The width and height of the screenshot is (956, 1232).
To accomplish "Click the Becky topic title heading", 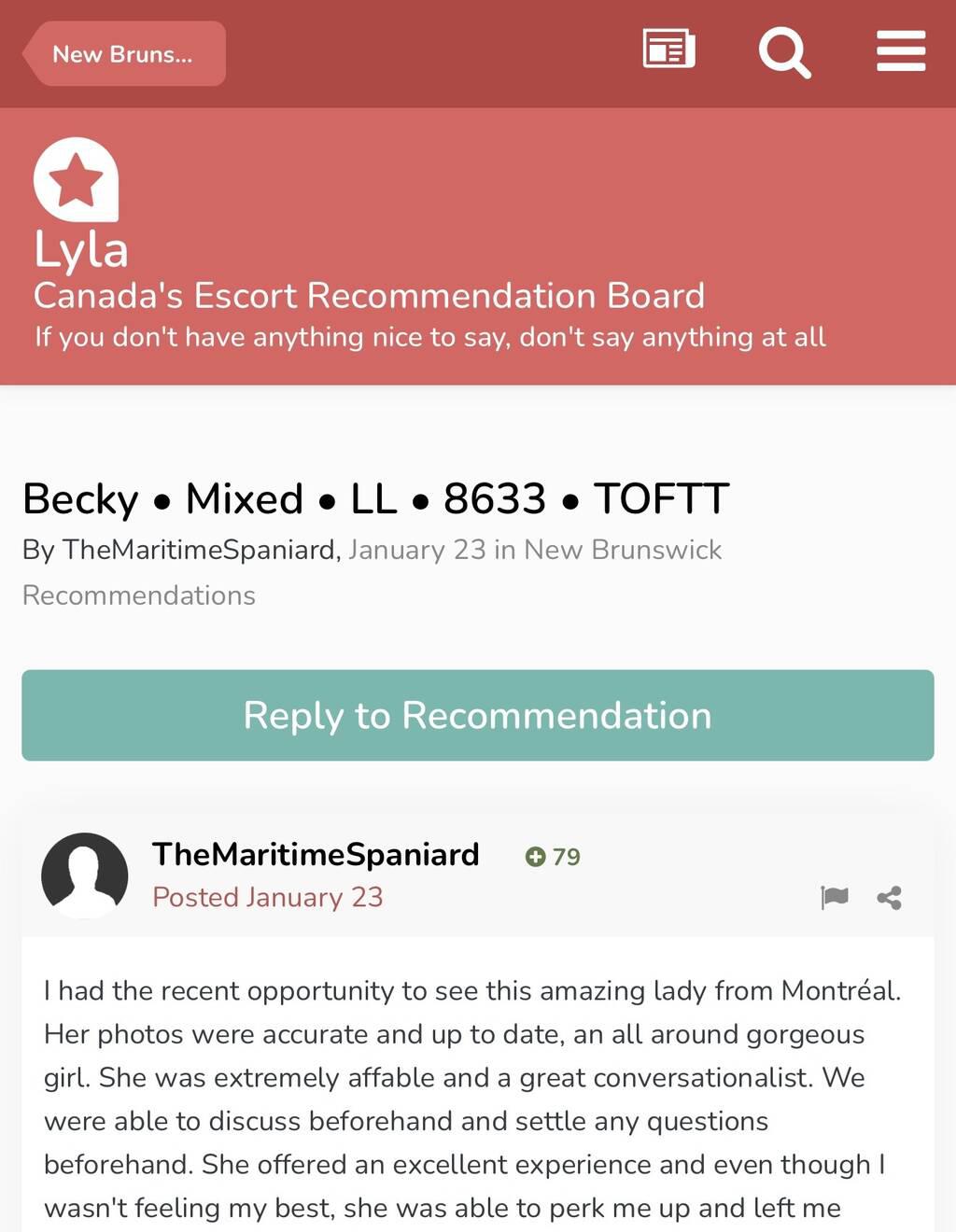I will tap(375, 498).
